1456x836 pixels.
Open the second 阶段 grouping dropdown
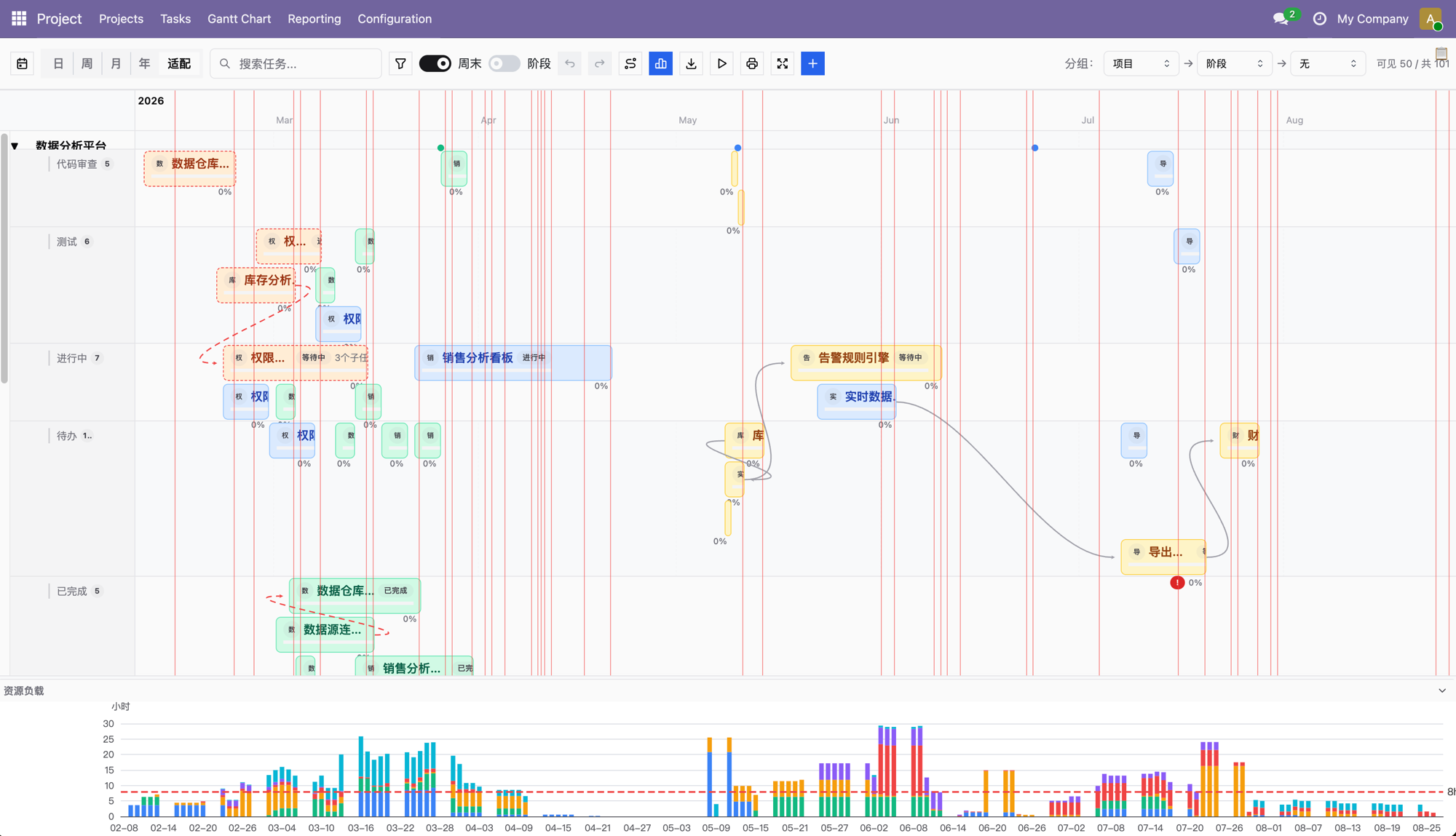point(1234,64)
